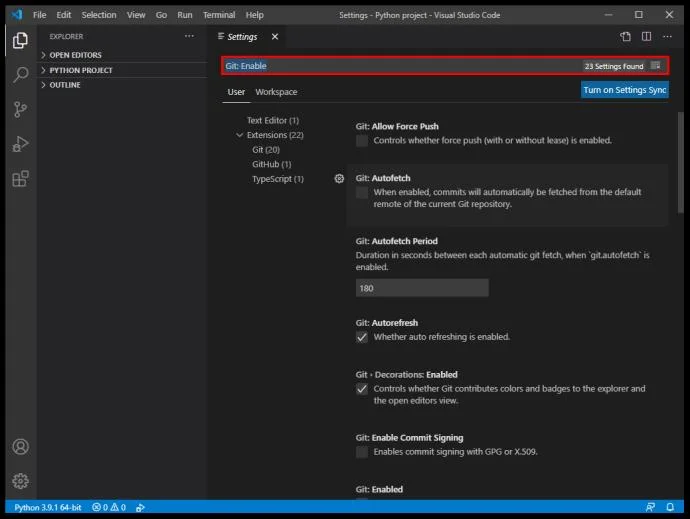Open the Extensions view
Image resolution: width=690 pixels, height=519 pixels.
(20, 179)
